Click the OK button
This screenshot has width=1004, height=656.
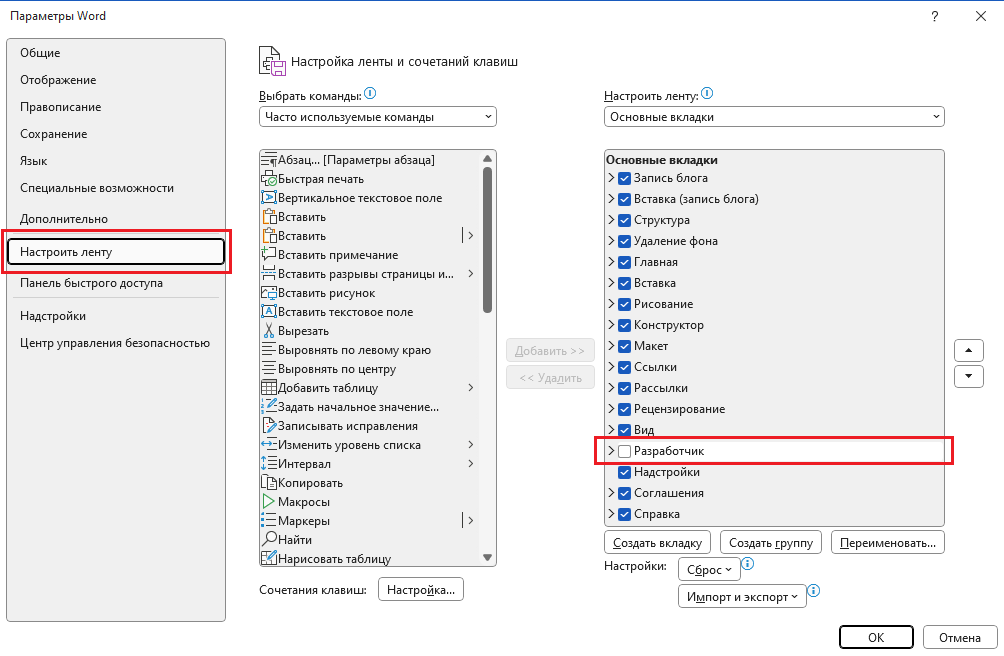[x=875, y=637]
